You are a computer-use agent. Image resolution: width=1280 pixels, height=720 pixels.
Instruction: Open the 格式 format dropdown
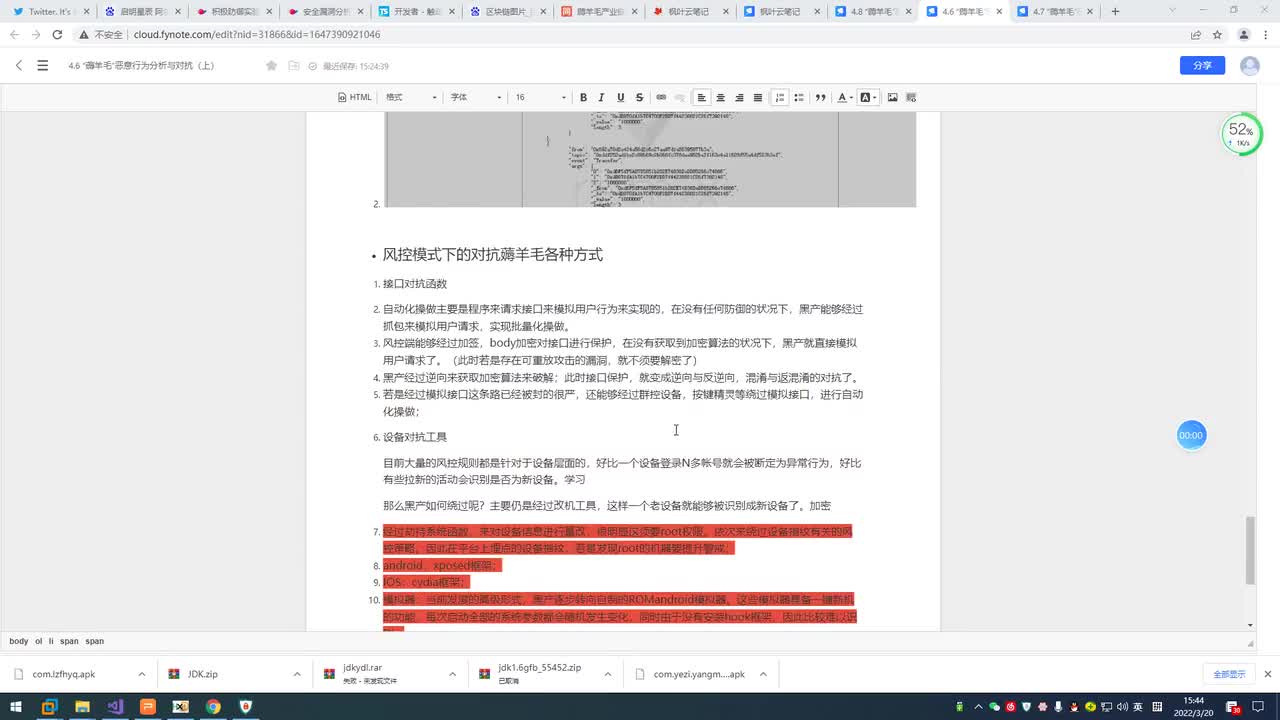coord(411,97)
